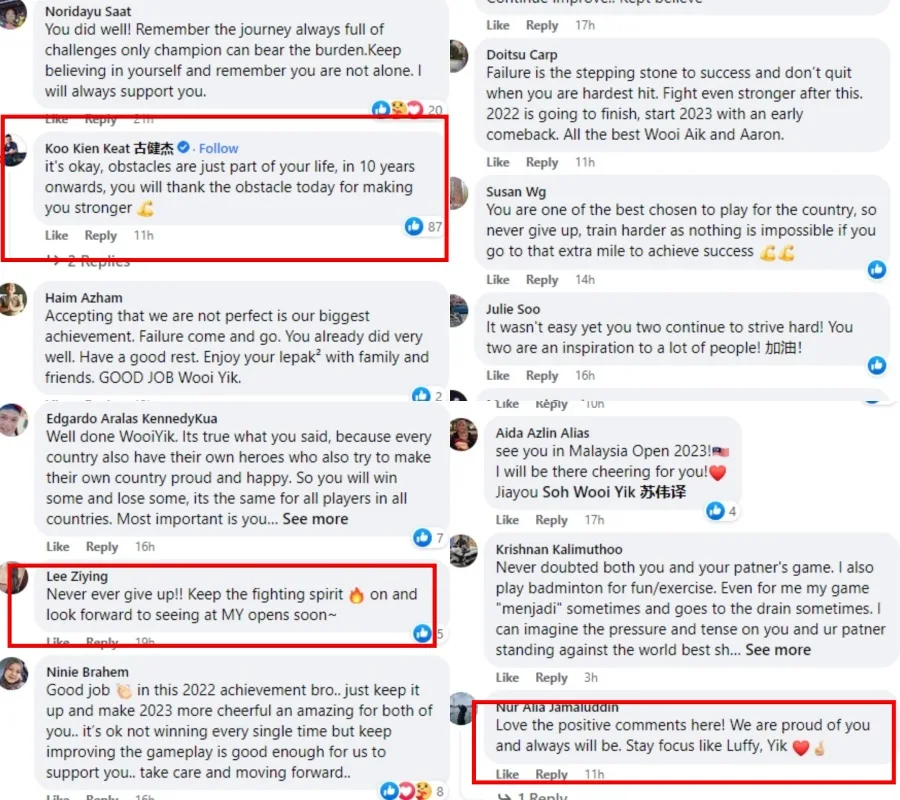Like Doitsu Carp's comment

[x=498, y=162]
